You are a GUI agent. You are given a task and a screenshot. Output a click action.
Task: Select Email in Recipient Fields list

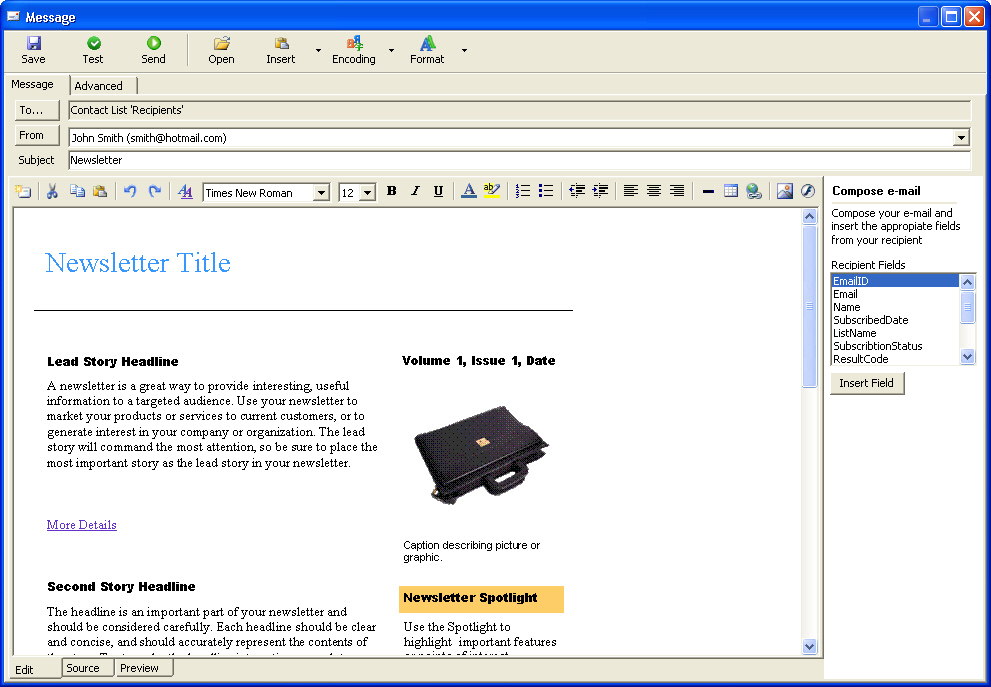pyautogui.click(x=896, y=294)
